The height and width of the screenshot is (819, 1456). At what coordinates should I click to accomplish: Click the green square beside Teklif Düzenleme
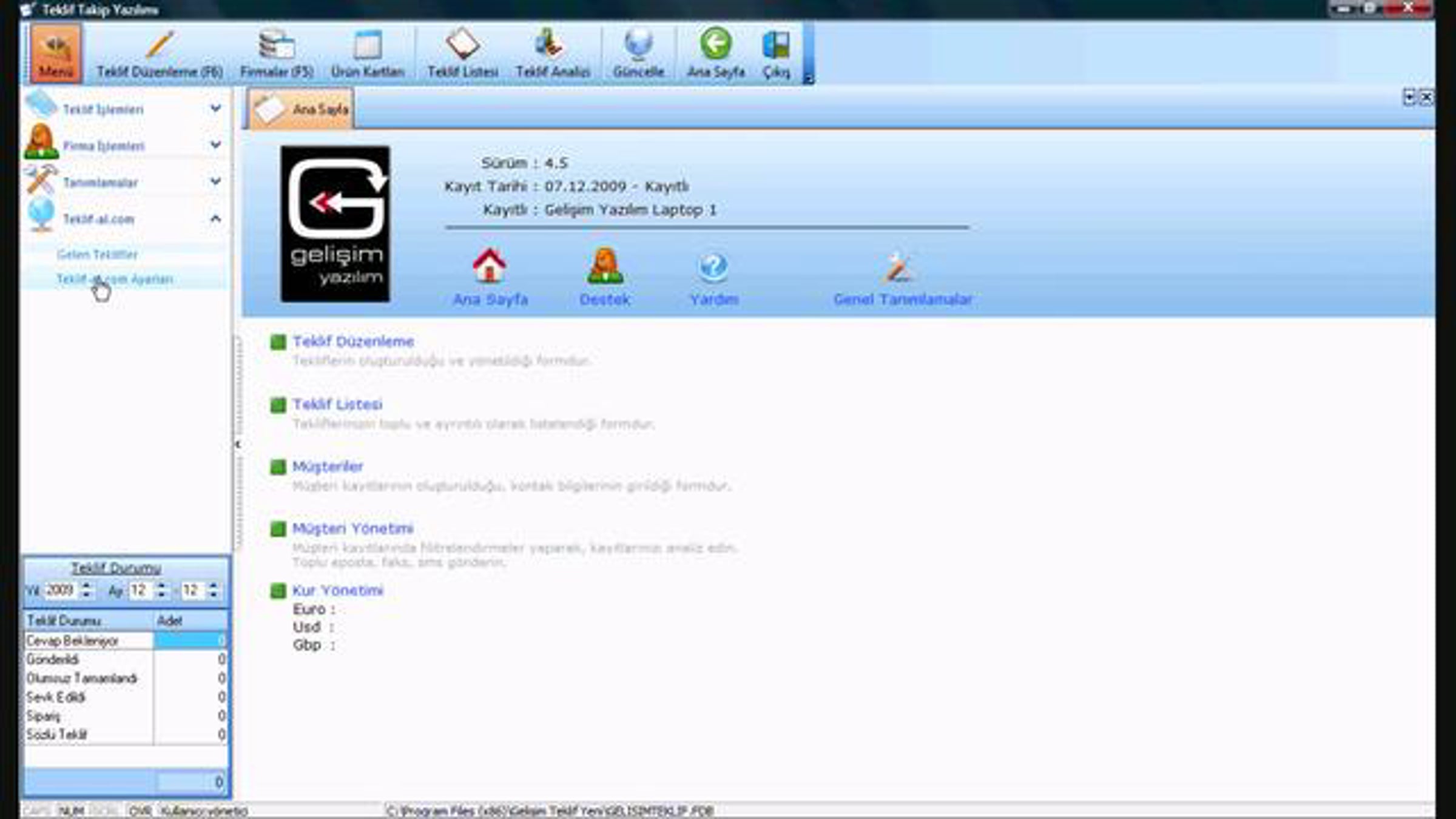[278, 342]
